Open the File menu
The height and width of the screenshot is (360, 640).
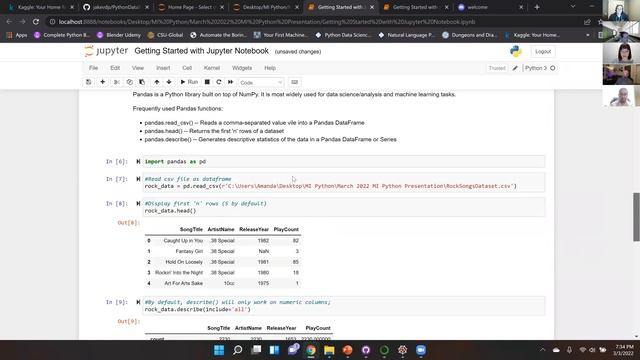pos(93,68)
